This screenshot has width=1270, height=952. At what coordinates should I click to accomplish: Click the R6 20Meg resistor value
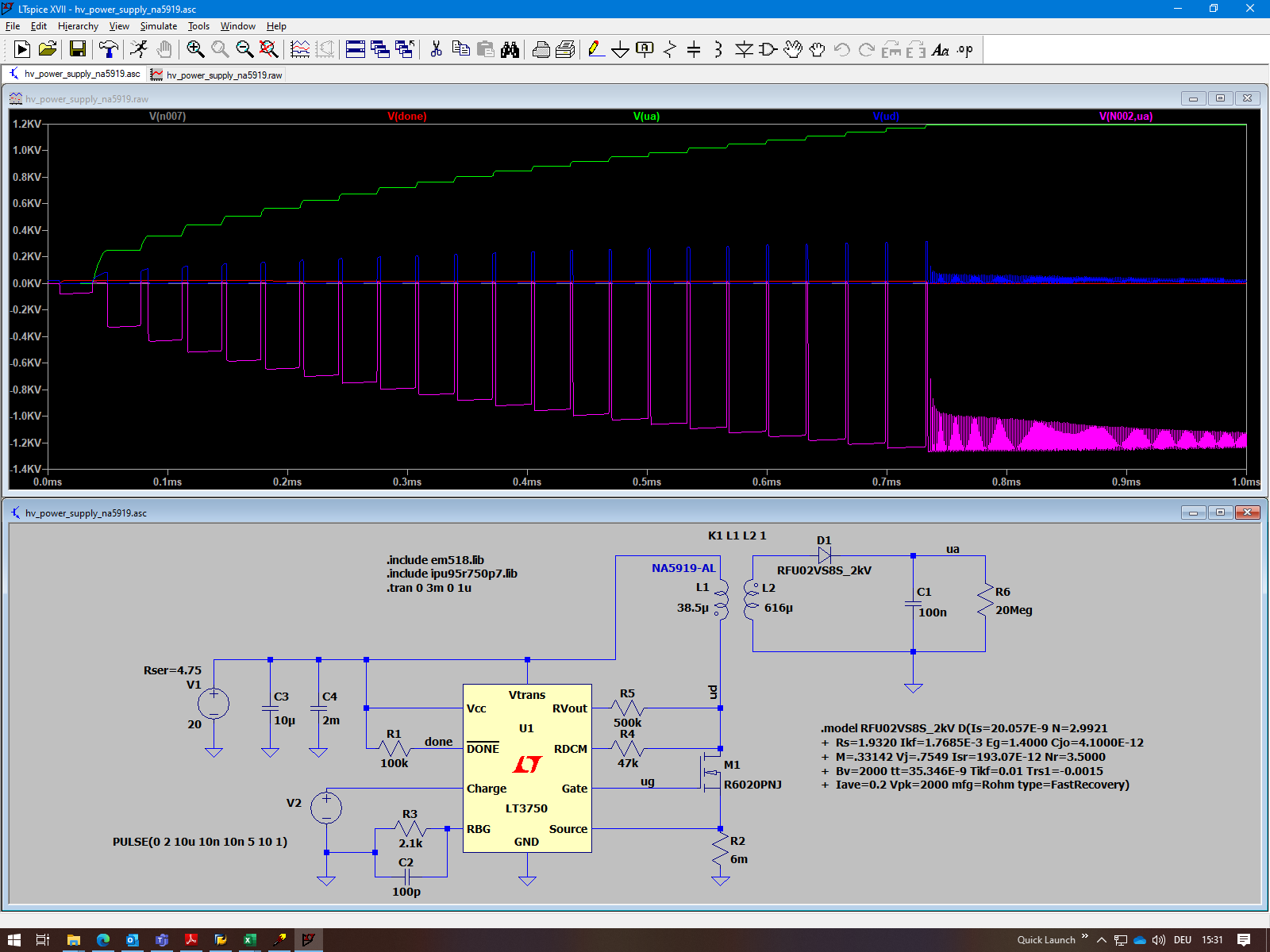point(1014,610)
